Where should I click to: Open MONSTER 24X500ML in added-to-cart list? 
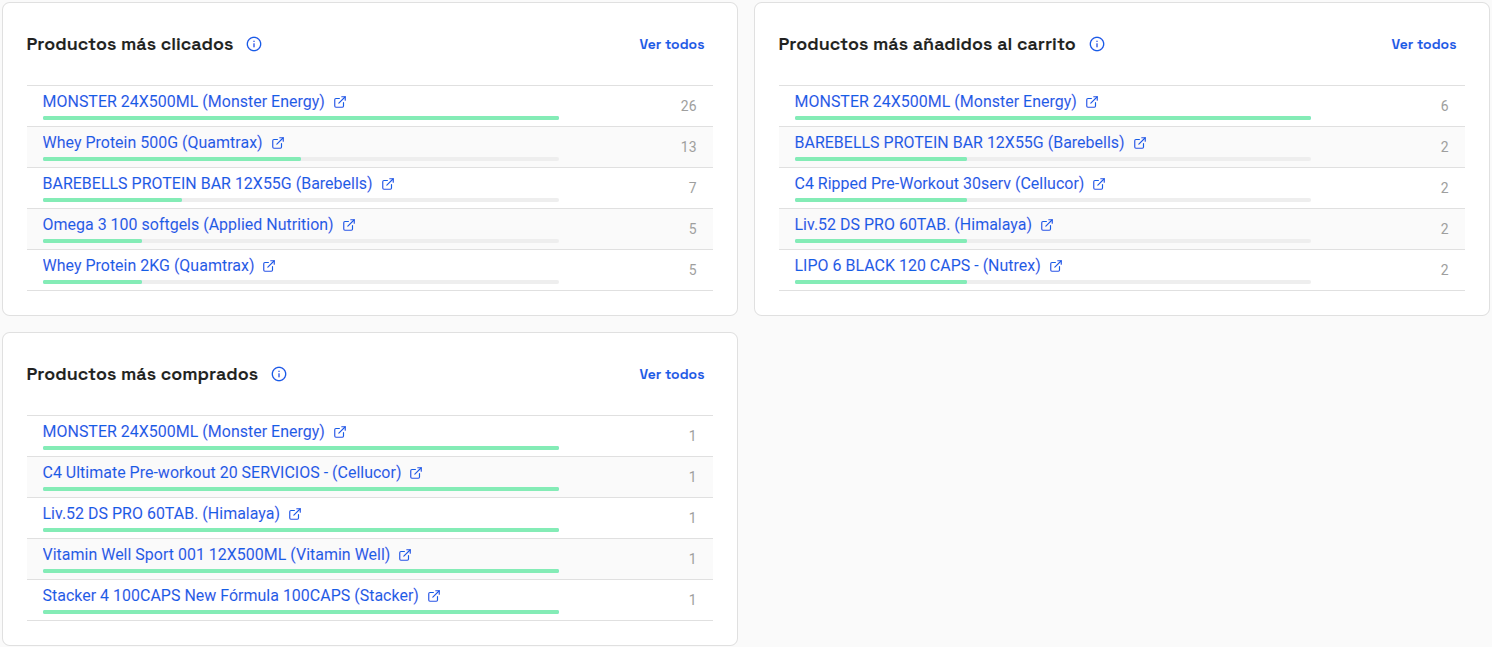[936, 101]
